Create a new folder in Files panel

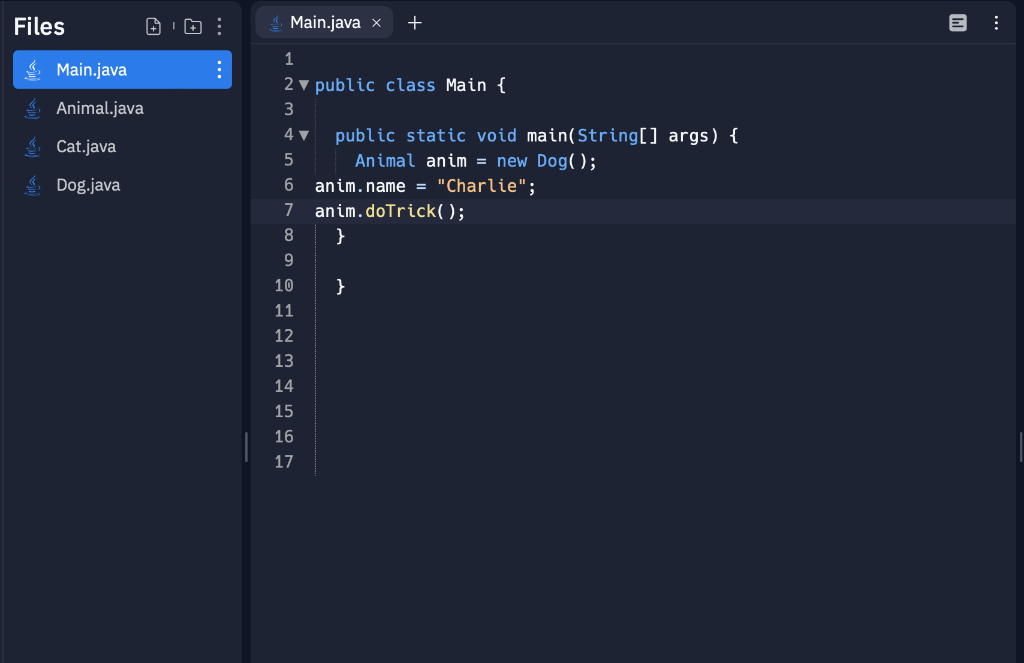193,26
